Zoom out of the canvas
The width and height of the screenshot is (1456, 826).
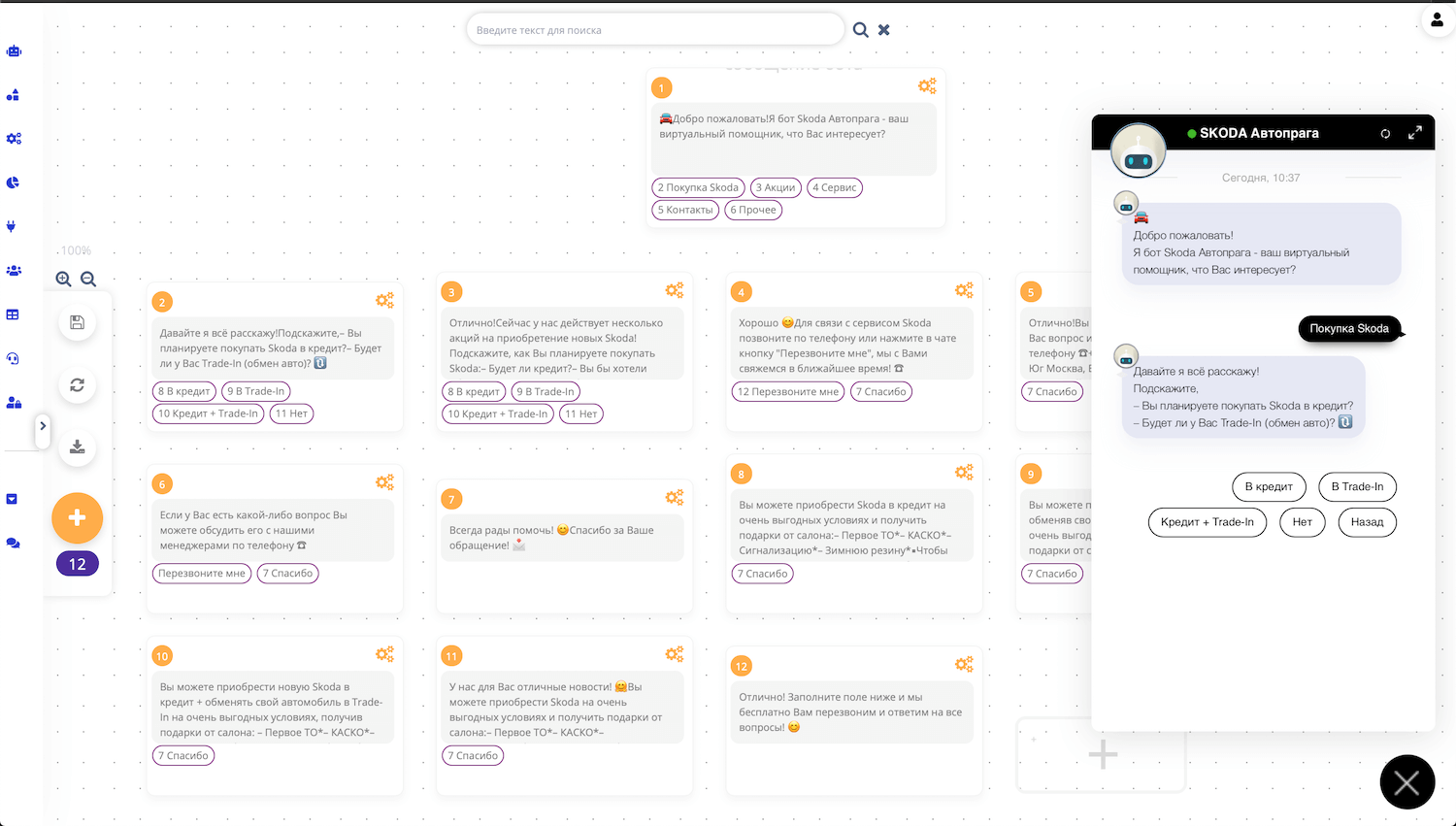coord(88,280)
